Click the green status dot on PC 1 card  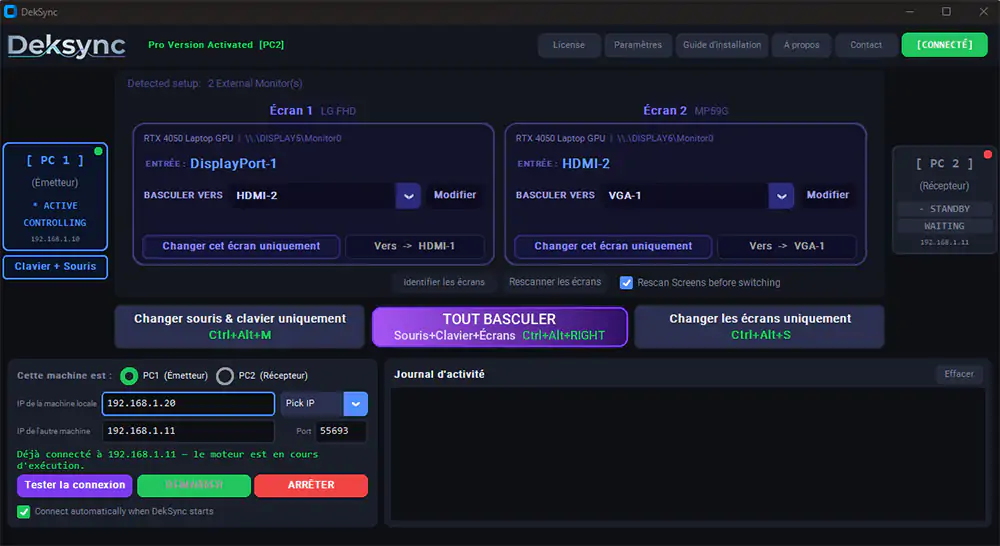98,151
